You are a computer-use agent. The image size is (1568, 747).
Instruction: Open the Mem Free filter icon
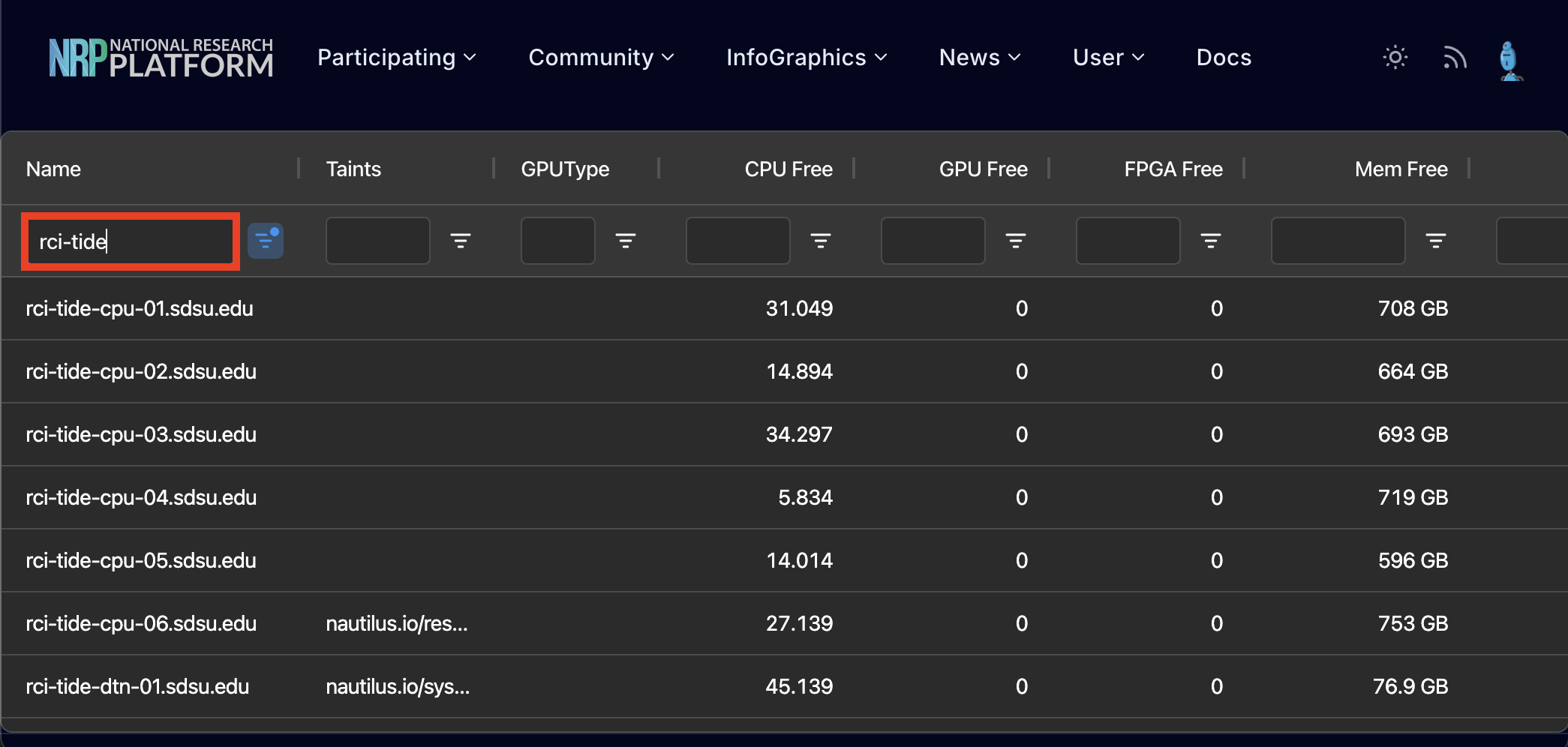[x=1436, y=241]
